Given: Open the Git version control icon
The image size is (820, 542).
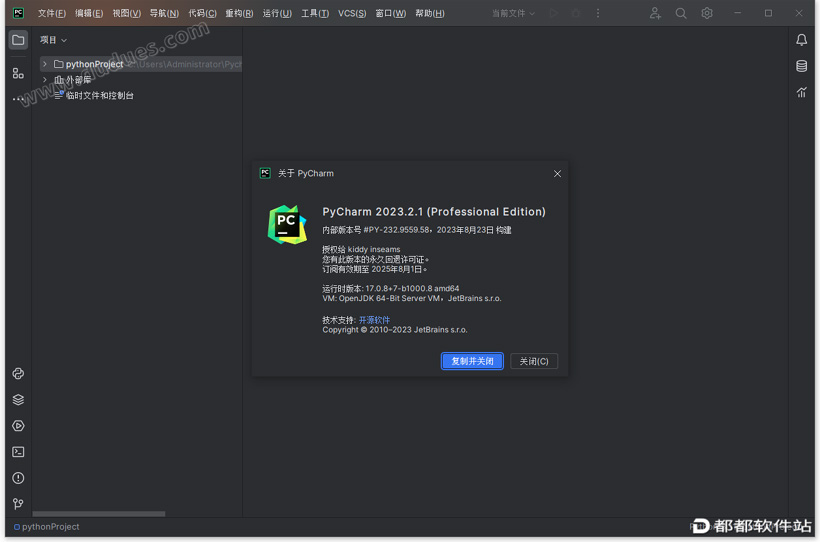Looking at the screenshot, I should click(x=18, y=504).
